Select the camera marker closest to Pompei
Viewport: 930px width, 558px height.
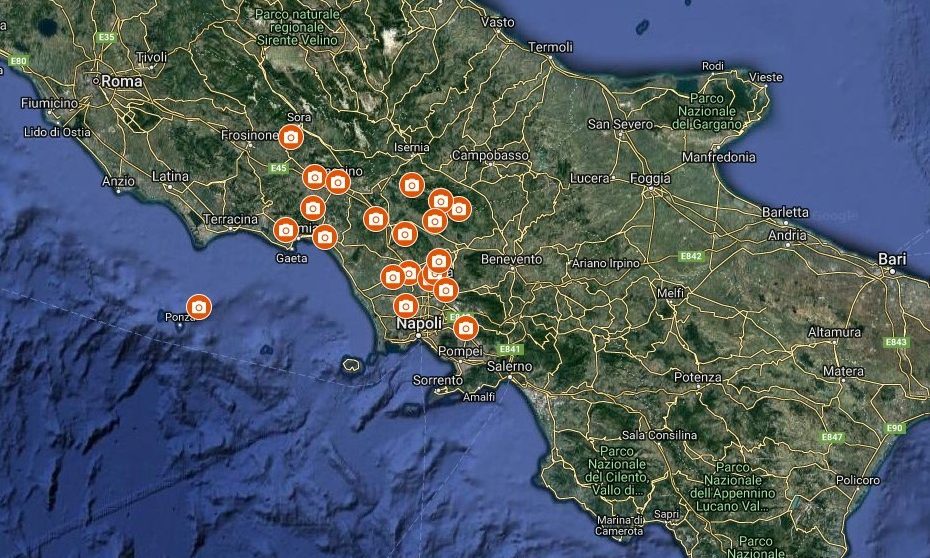pos(466,328)
